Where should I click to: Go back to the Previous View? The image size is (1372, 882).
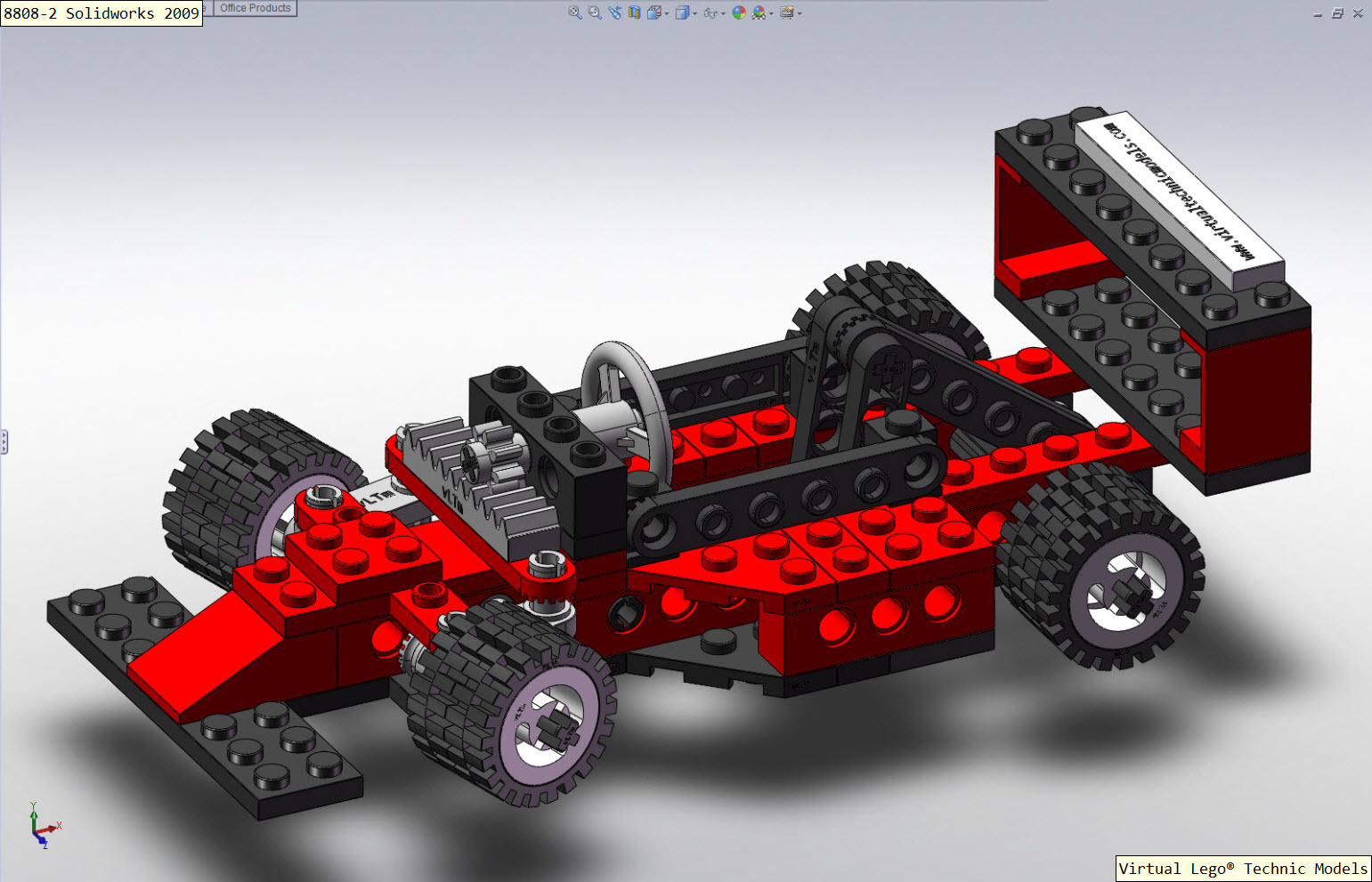[x=614, y=12]
